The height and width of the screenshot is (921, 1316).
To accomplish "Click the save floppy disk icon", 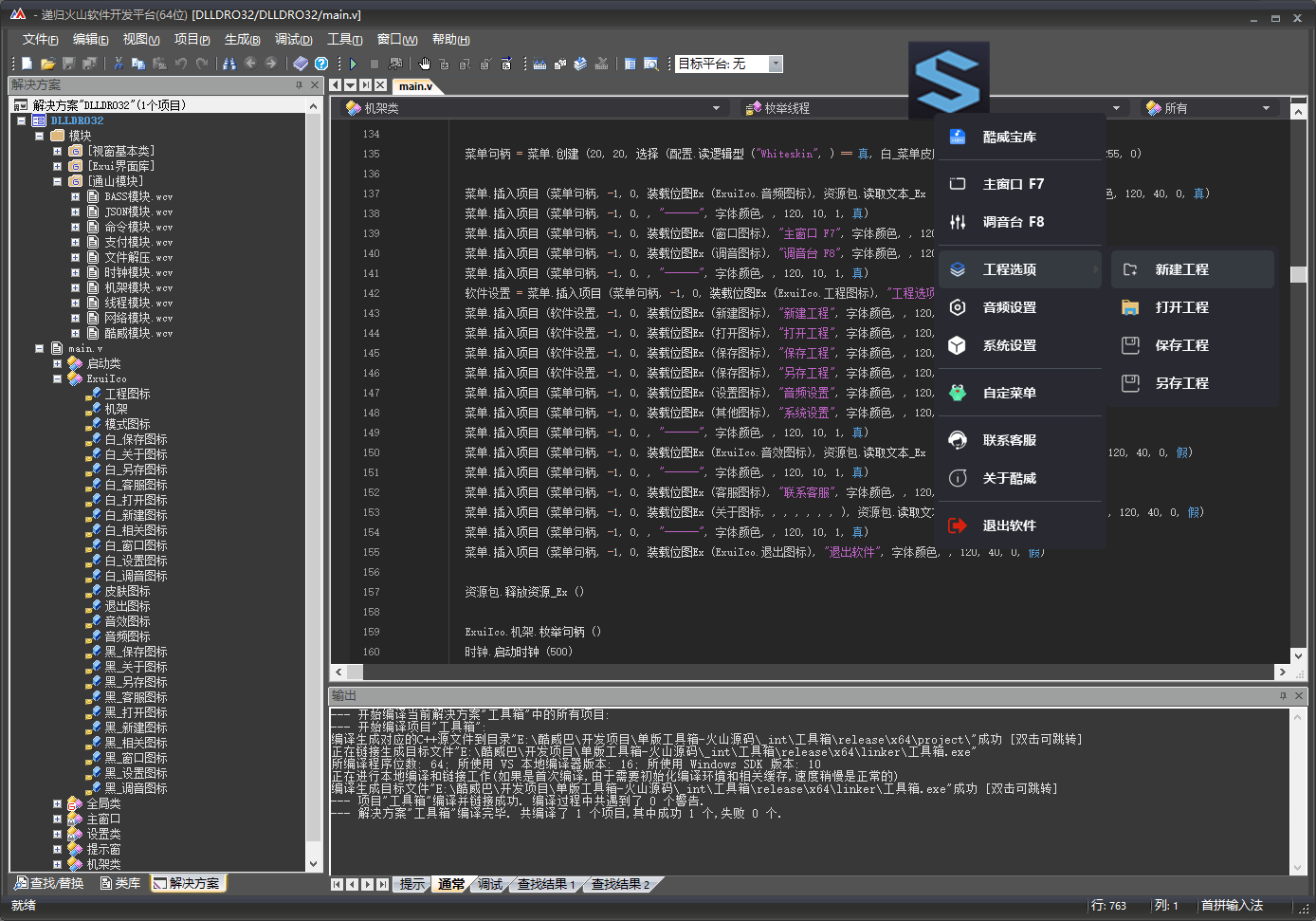I will (68, 64).
